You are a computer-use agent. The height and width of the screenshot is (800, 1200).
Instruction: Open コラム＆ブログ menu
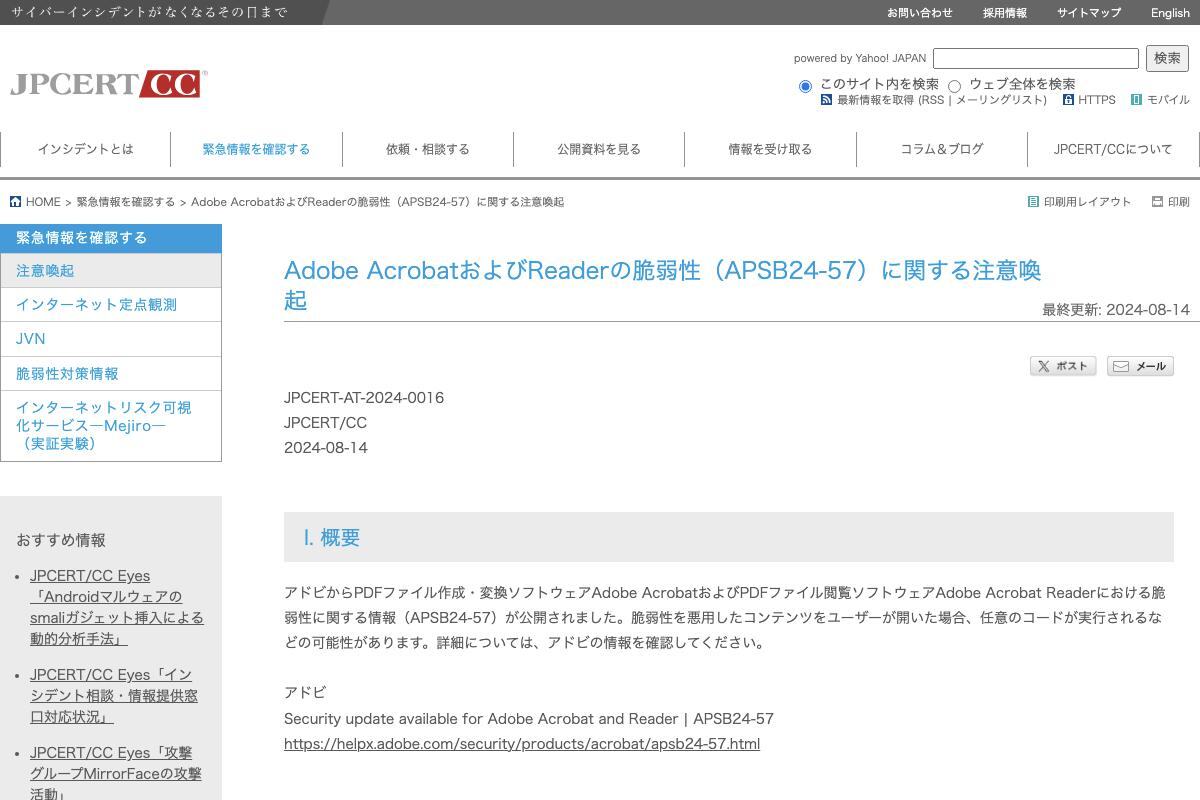(942, 149)
